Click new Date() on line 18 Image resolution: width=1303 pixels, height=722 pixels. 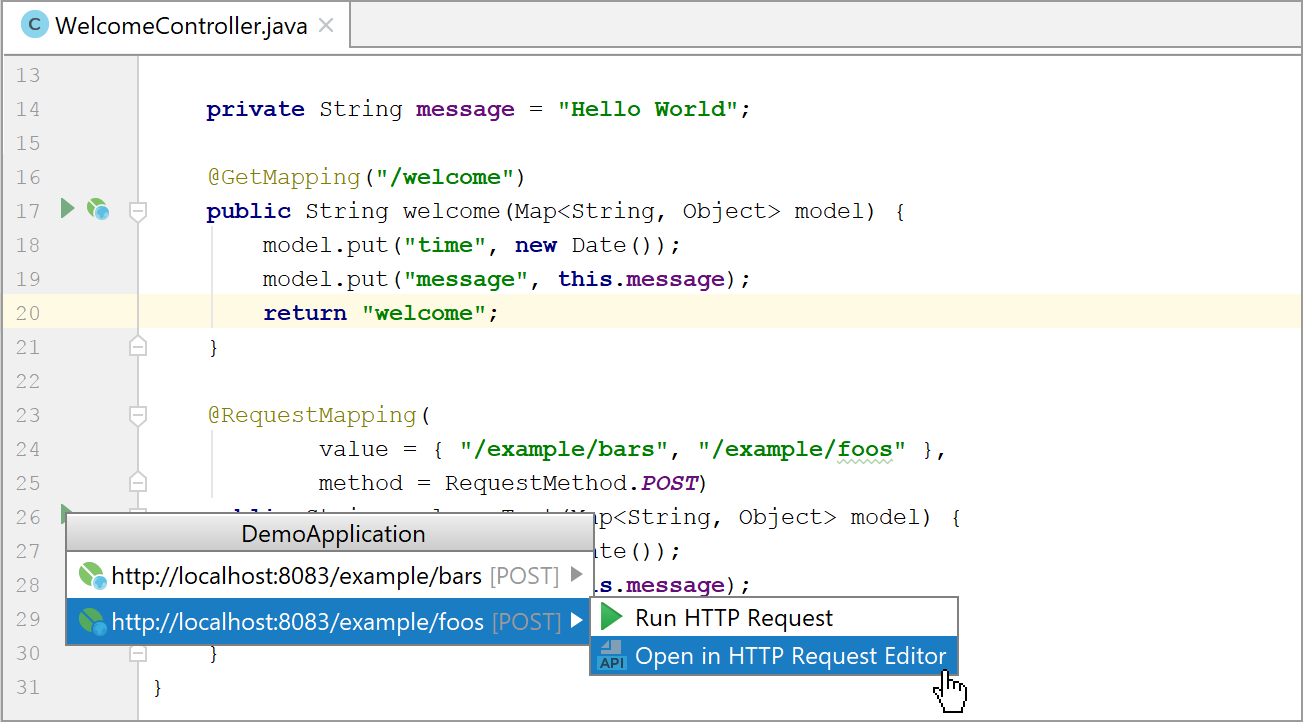click(584, 245)
